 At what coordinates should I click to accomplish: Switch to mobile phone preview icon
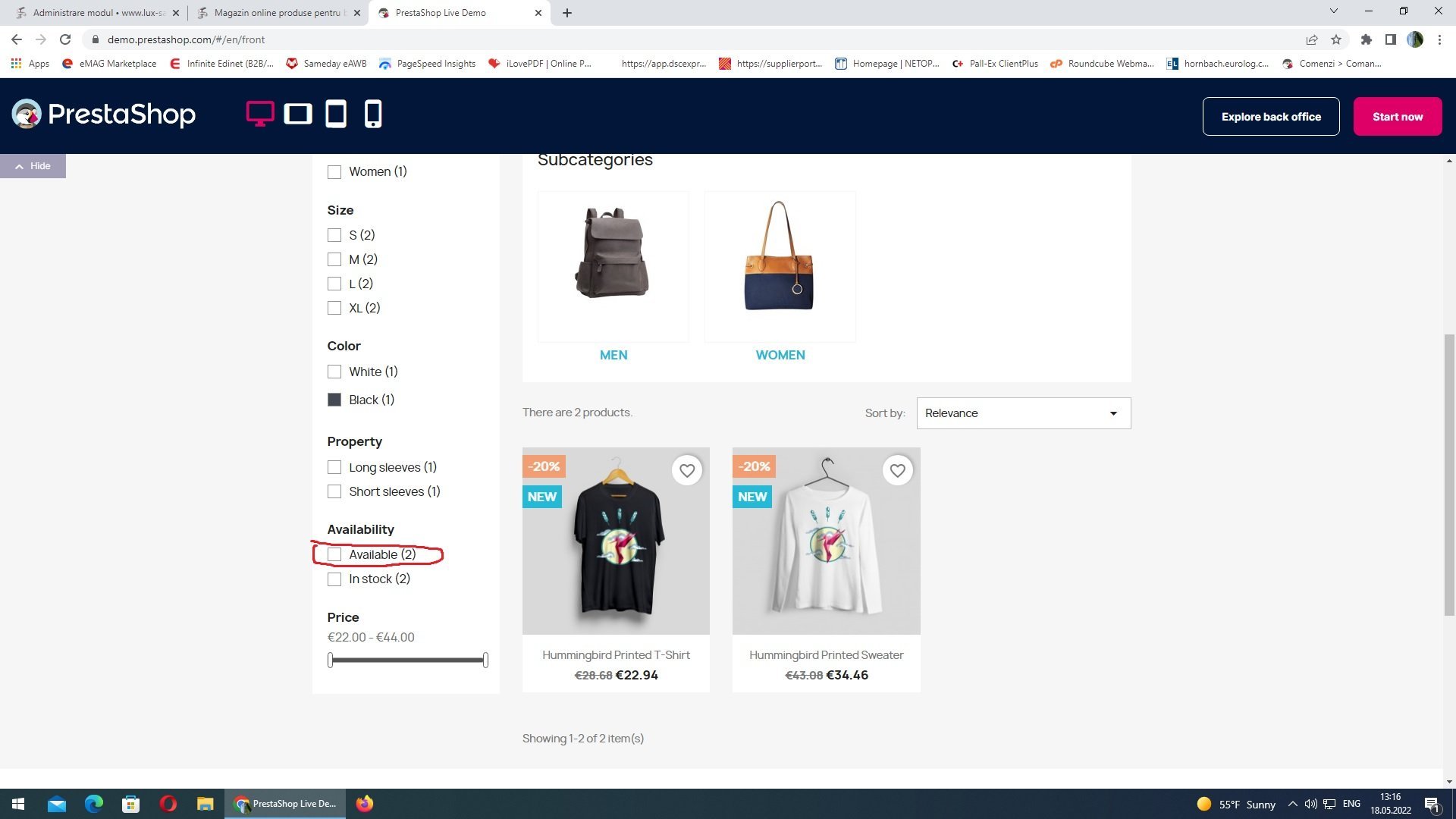[373, 114]
